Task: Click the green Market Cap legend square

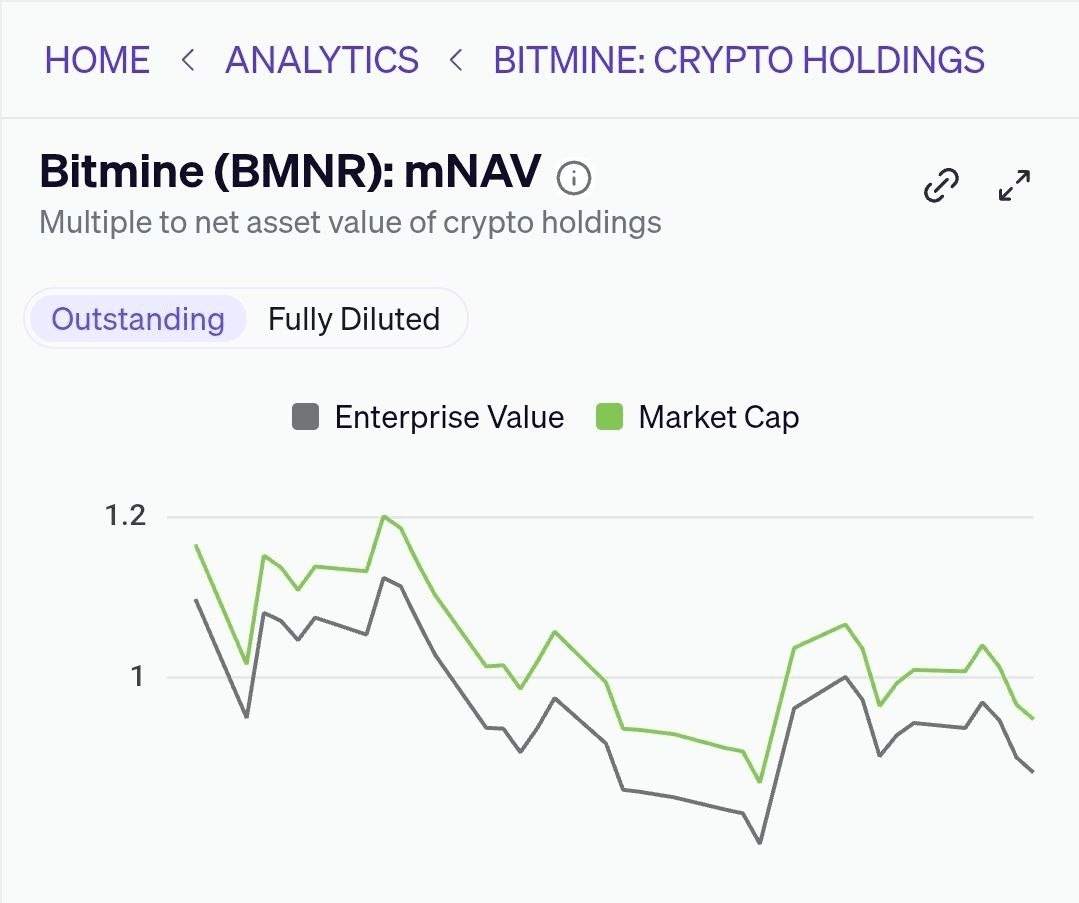Action: [x=609, y=417]
